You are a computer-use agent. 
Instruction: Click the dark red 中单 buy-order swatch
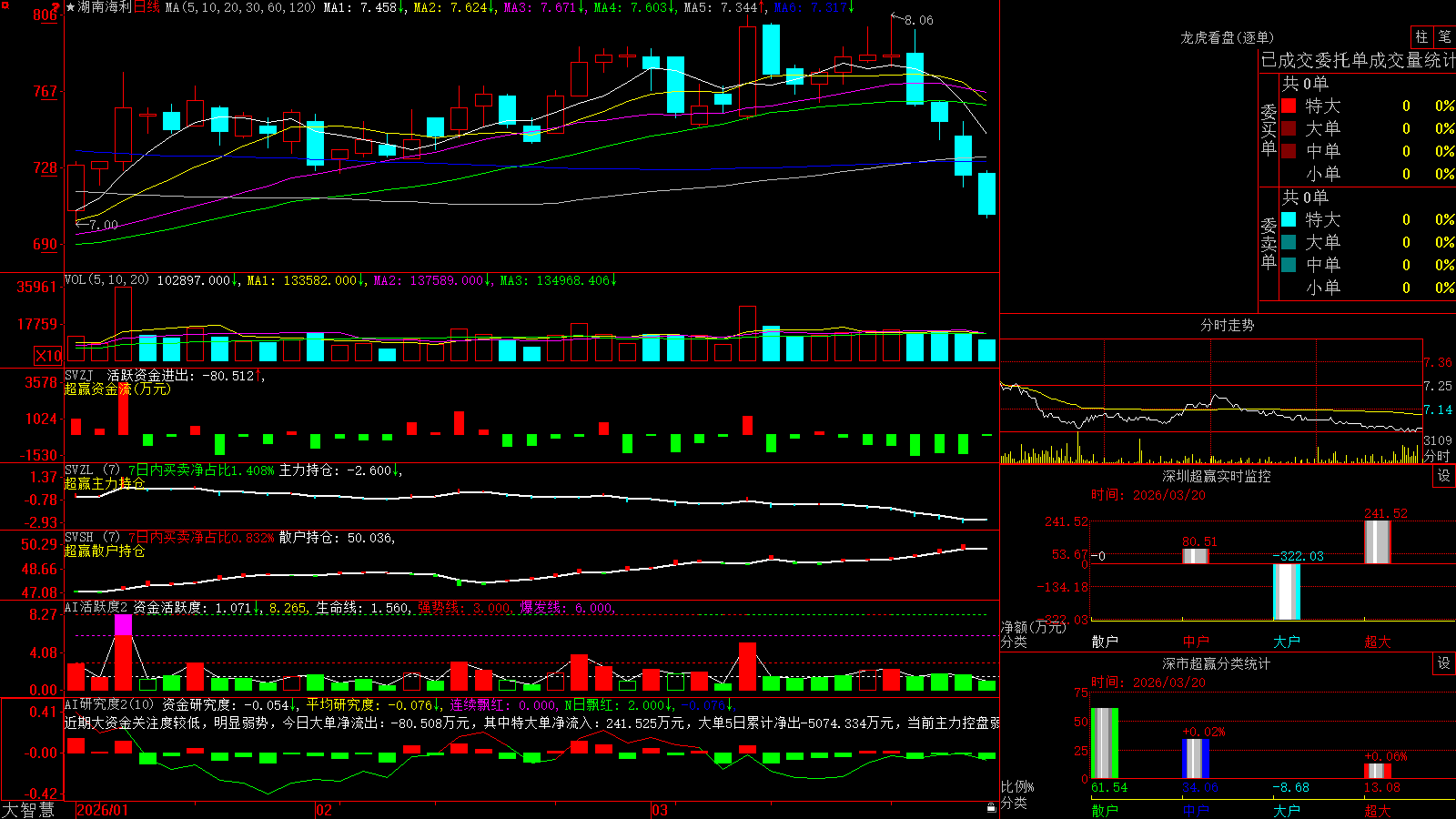(1289, 151)
